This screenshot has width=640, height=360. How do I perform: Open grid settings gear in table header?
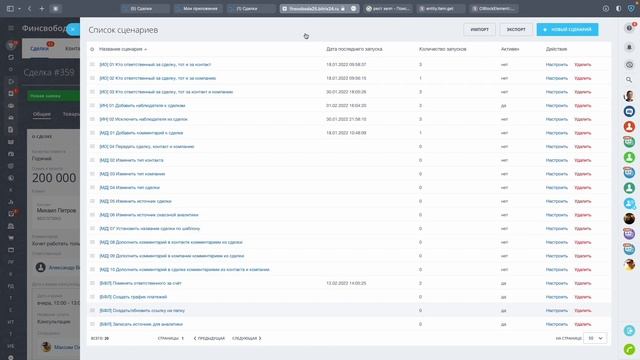pyautogui.click(x=92, y=49)
